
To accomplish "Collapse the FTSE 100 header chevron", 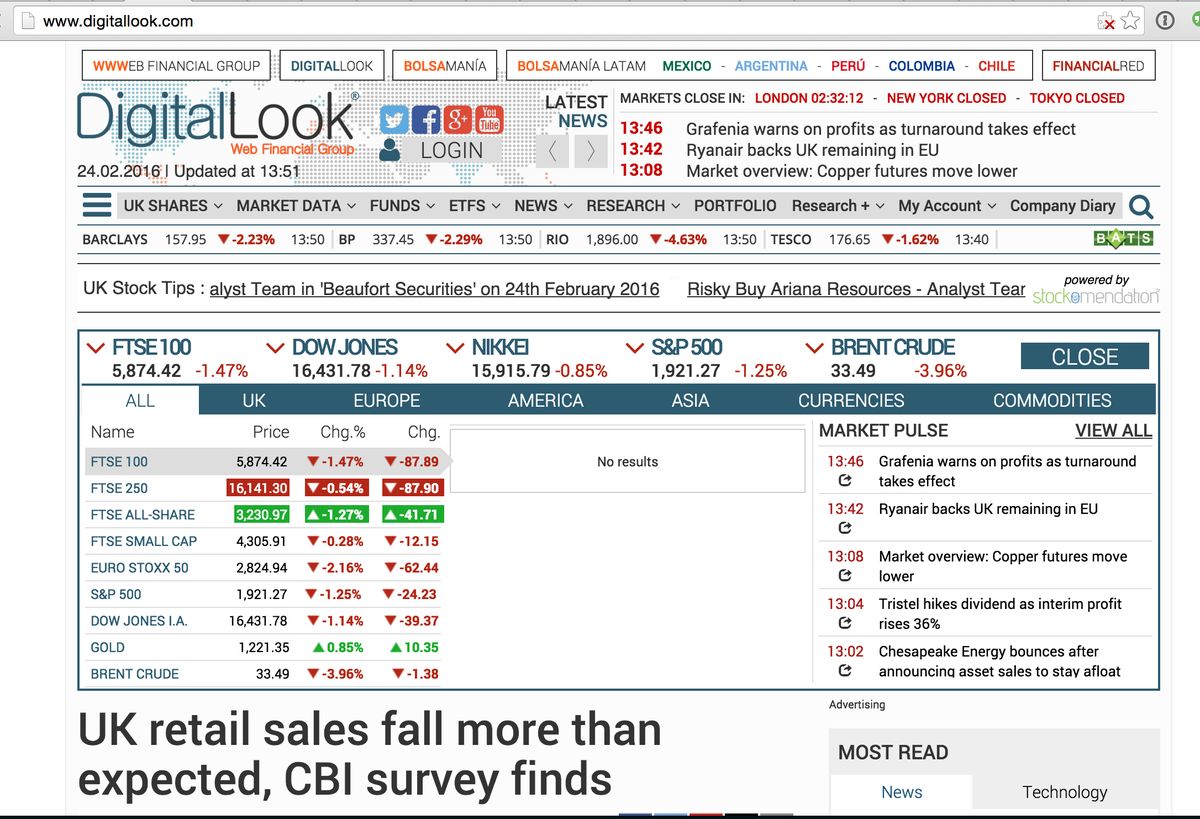I will coord(96,348).
